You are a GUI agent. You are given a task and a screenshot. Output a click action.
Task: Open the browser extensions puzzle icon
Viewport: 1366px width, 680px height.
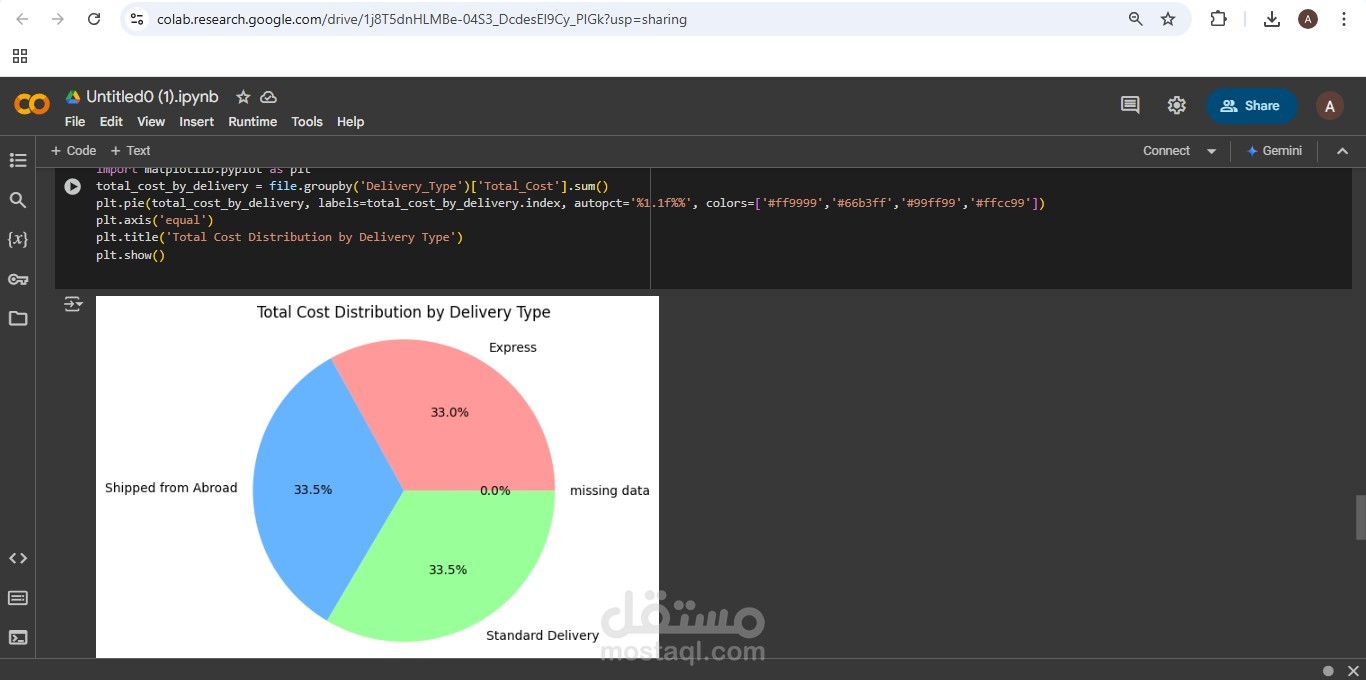[x=1218, y=19]
